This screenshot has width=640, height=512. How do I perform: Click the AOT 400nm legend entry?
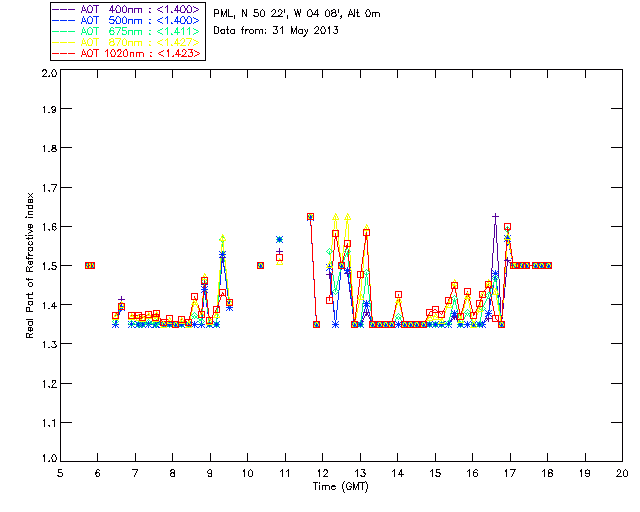127,9
